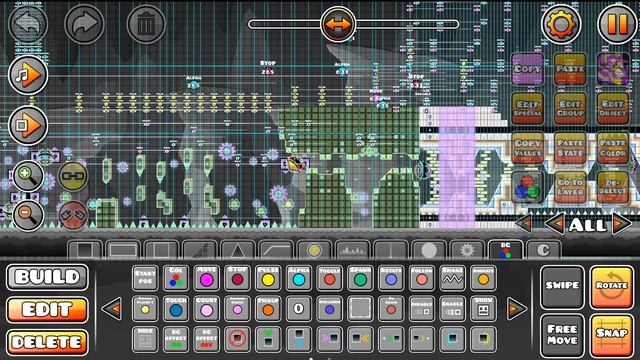Zoom out with the minus magnifier
640x360 pixels.
tap(28, 215)
